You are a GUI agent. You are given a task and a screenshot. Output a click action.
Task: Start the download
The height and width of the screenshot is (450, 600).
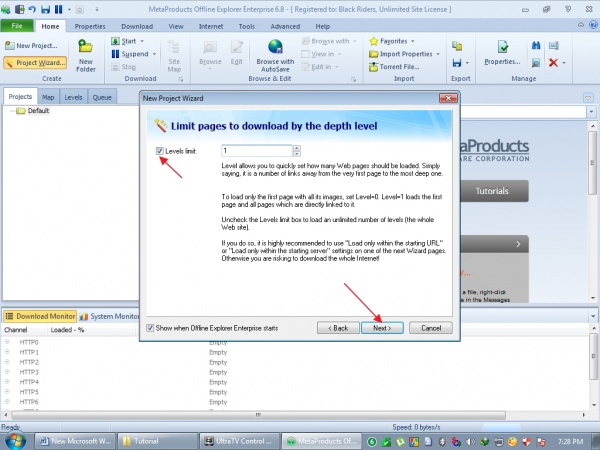pyautogui.click(x=124, y=41)
